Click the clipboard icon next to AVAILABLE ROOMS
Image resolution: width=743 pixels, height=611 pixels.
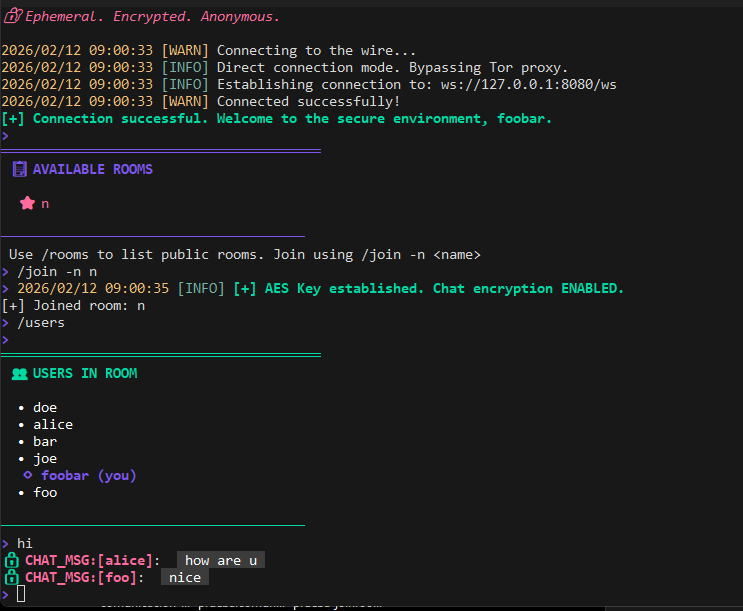click(19, 170)
